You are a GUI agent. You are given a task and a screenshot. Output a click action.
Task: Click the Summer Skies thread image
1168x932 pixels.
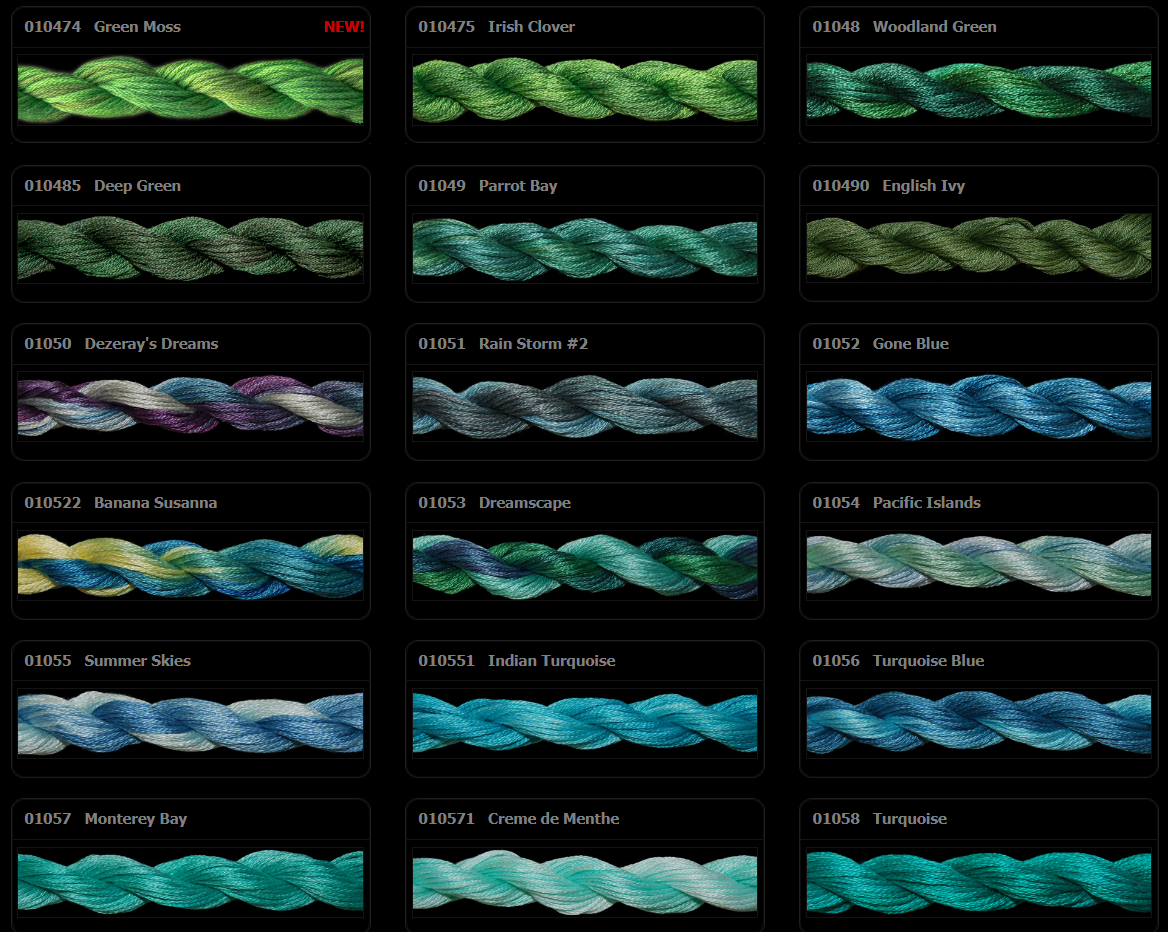coord(190,723)
